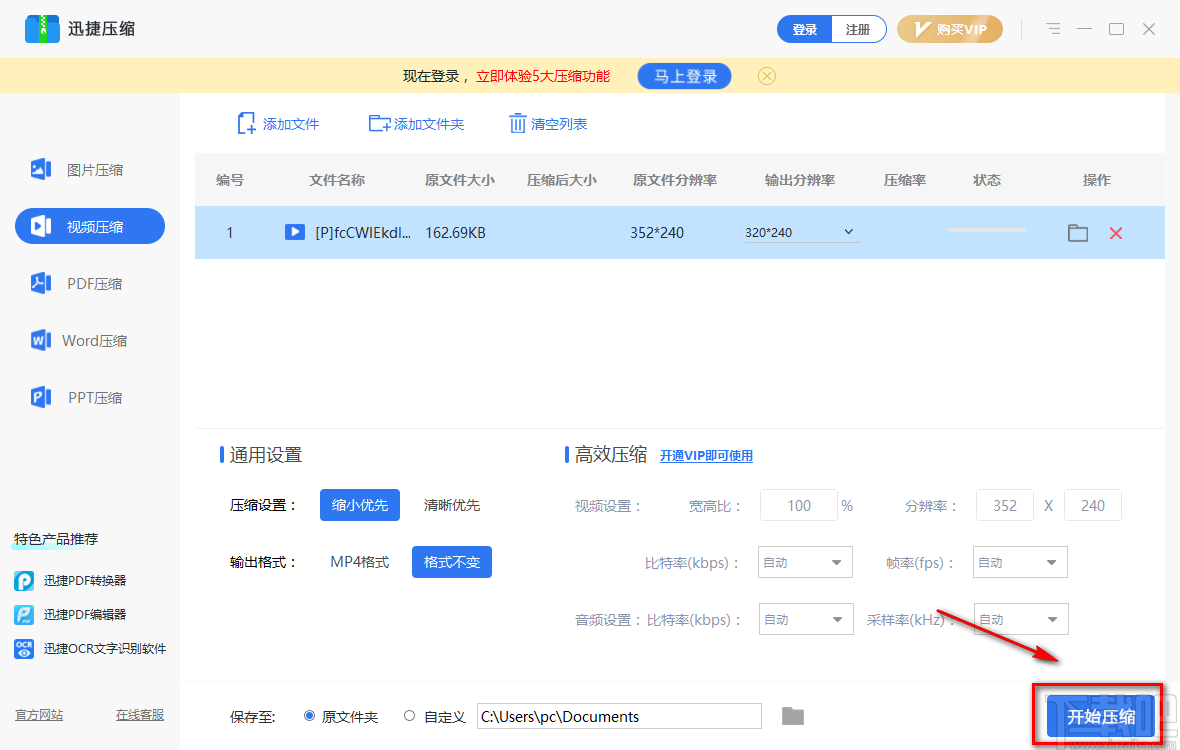
Task: Click the save path input field
Action: coord(618,716)
